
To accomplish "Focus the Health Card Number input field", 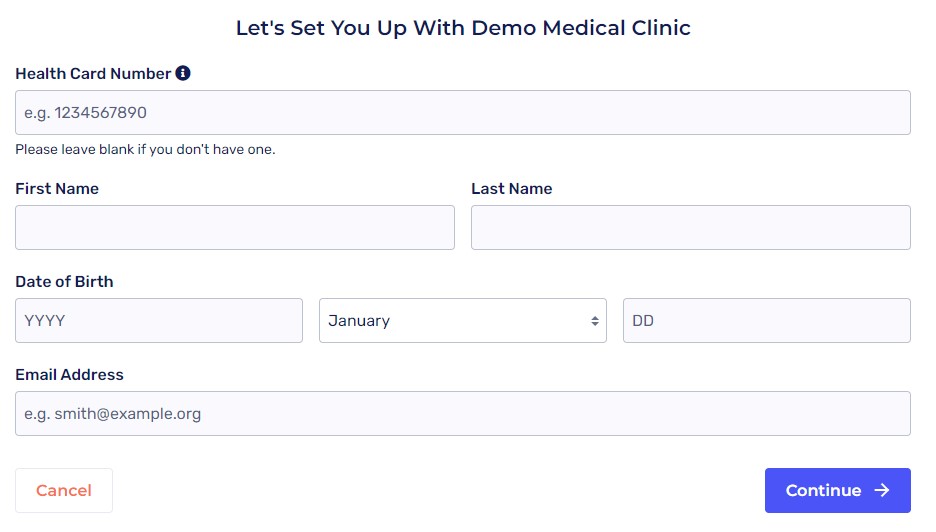I will click(x=462, y=113).
